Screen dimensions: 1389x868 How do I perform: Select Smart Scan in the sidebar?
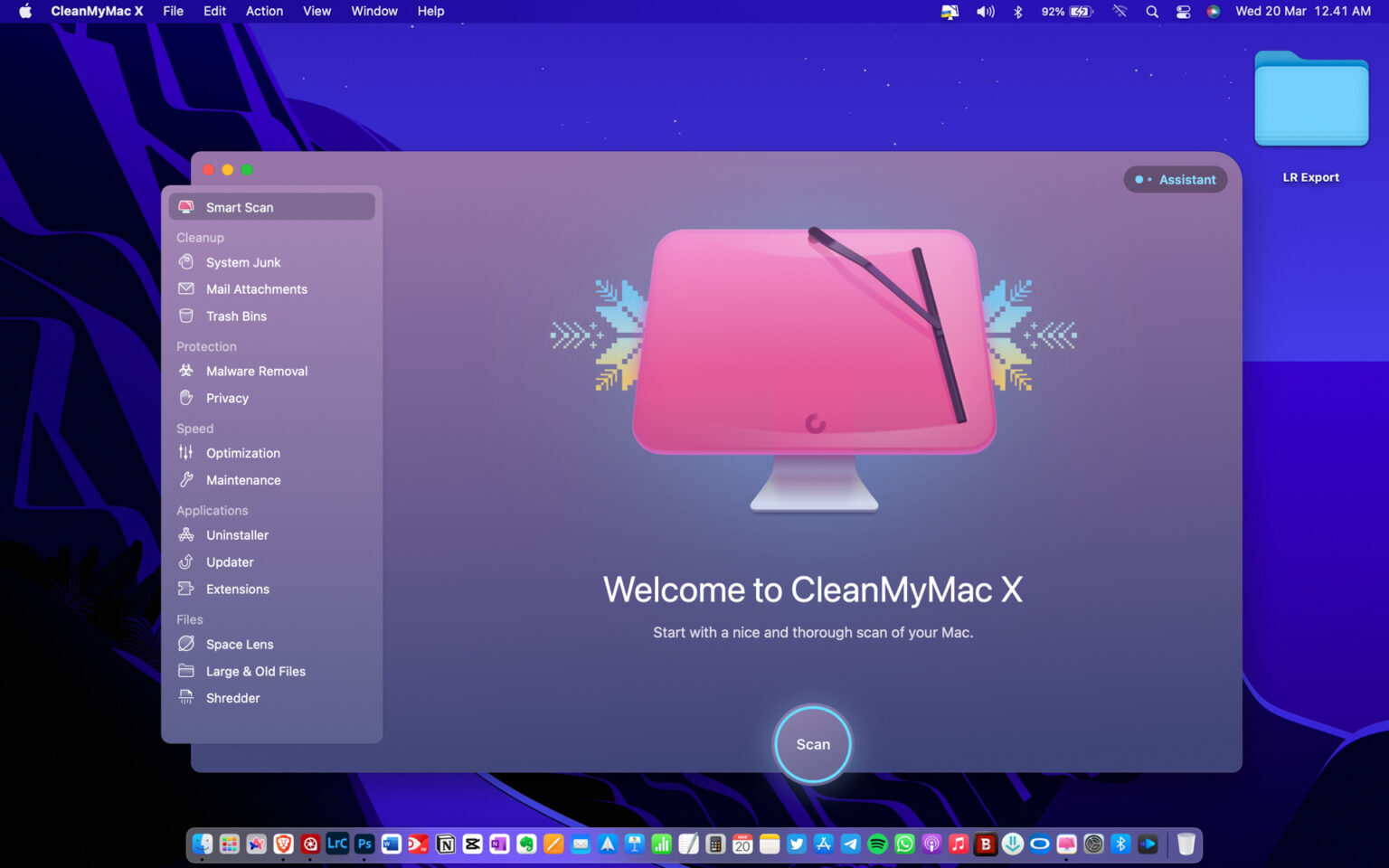point(241,207)
